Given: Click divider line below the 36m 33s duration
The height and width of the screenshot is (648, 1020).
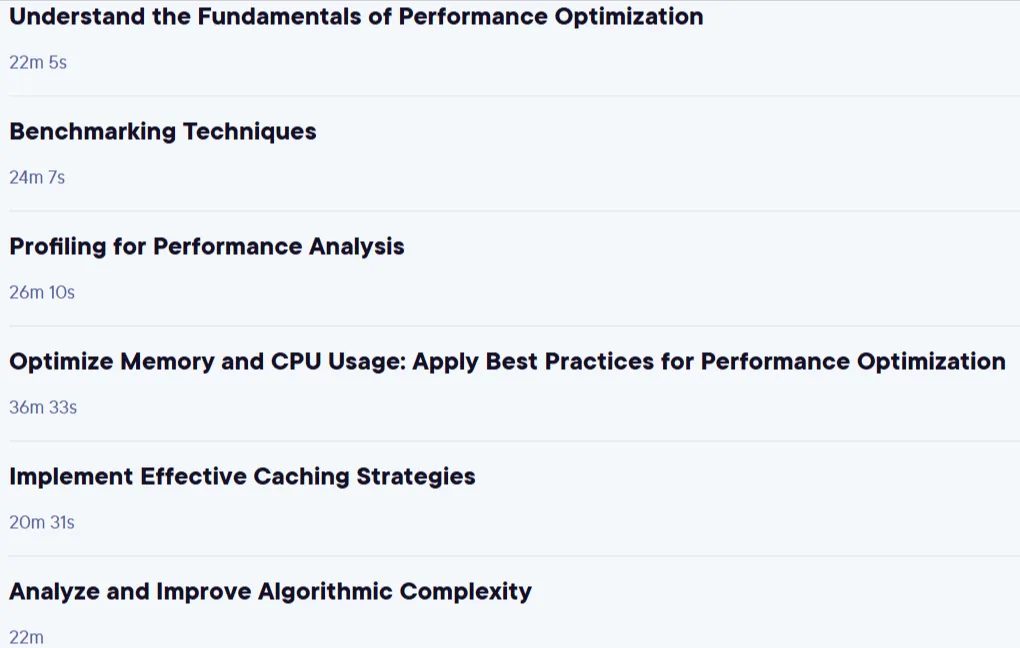Looking at the screenshot, I should point(514,441).
